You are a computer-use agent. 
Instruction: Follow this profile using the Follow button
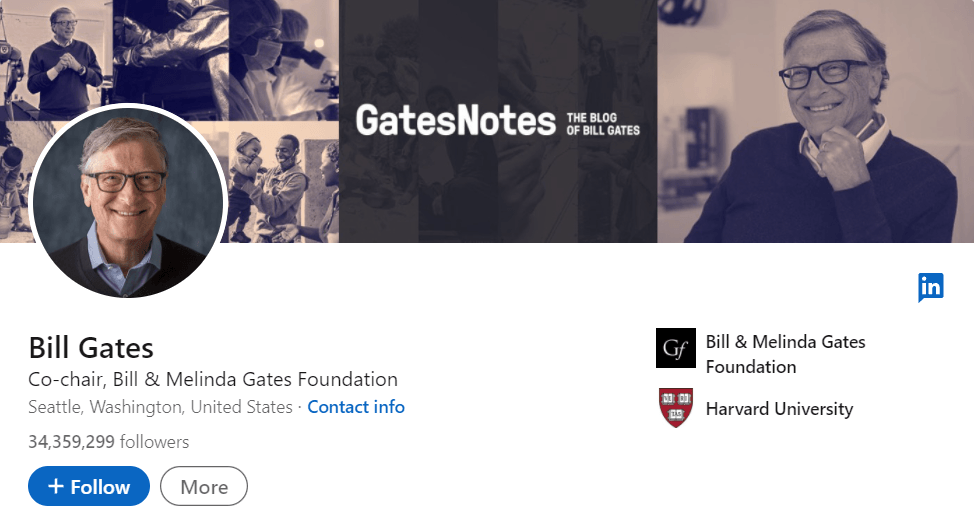(89, 487)
